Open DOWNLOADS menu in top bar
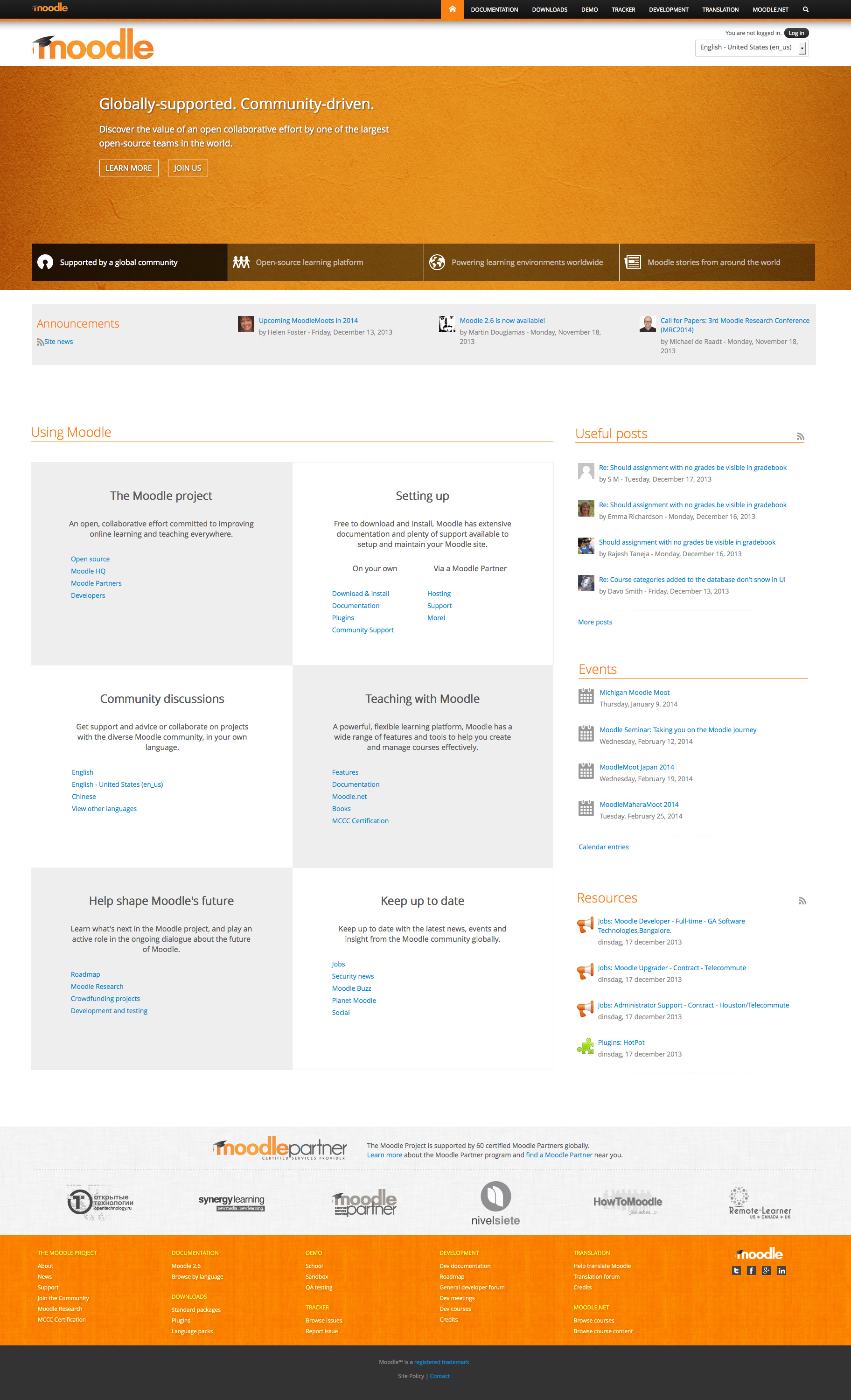Viewport: 851px width, 1400px height. point(549,10)
